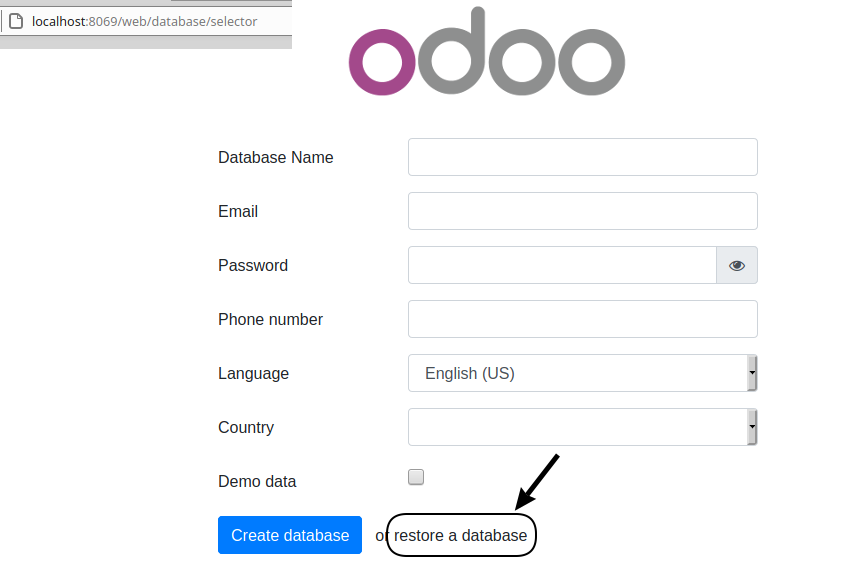Click the Email field label
This screenshot has width=847, height=571.
(238, 211)
